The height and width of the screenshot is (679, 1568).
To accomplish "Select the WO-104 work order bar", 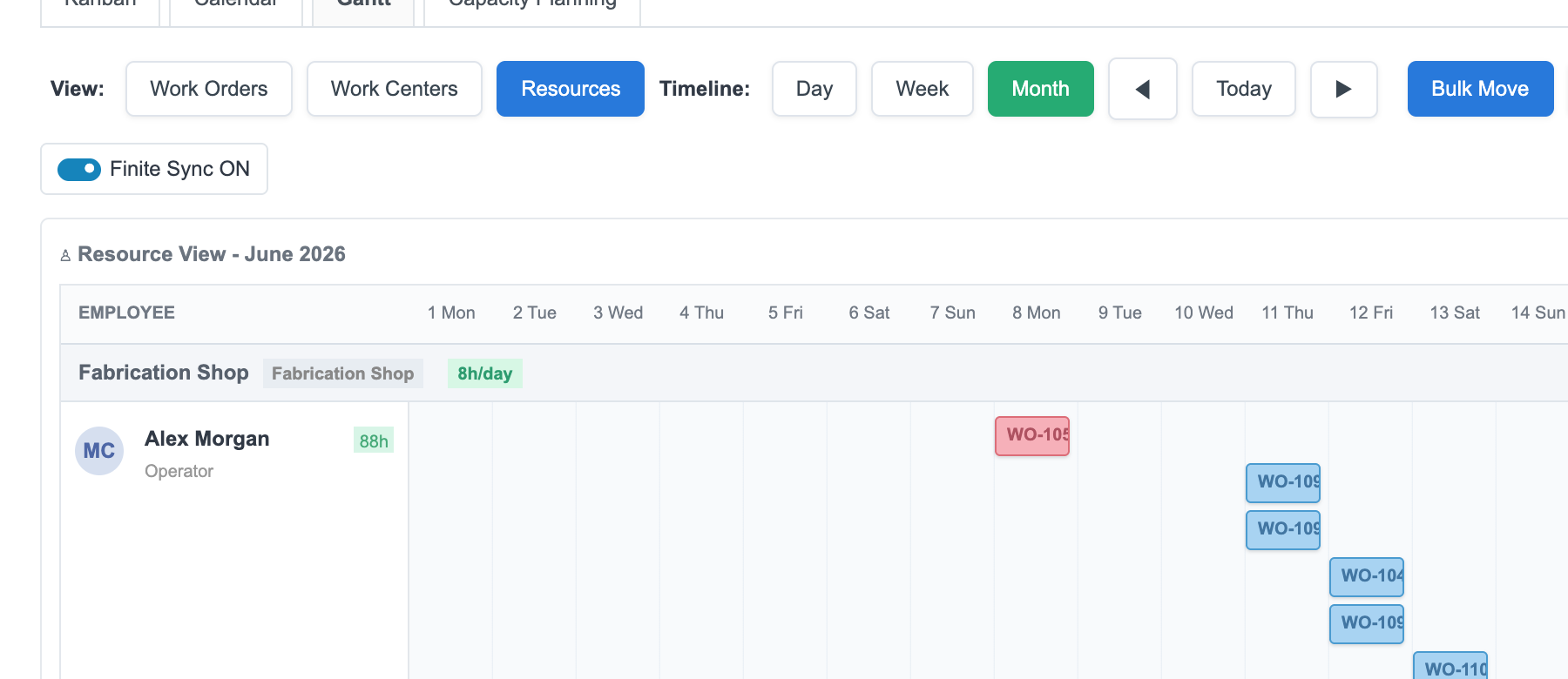I will tap(1367, 576).
